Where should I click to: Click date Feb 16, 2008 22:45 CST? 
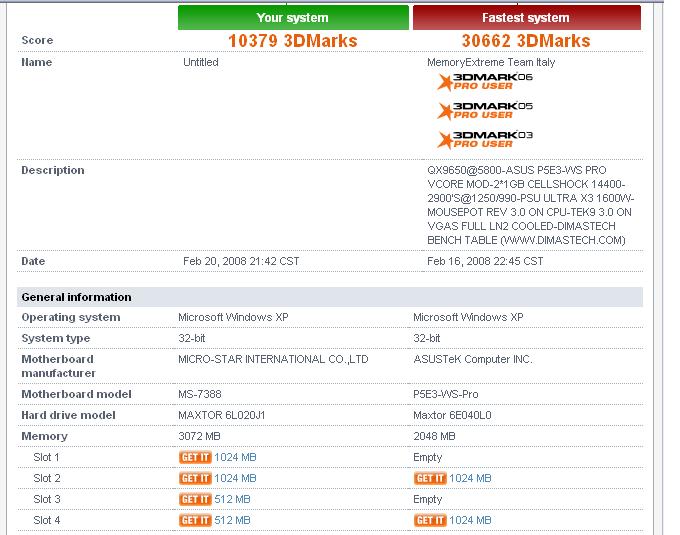485,261
